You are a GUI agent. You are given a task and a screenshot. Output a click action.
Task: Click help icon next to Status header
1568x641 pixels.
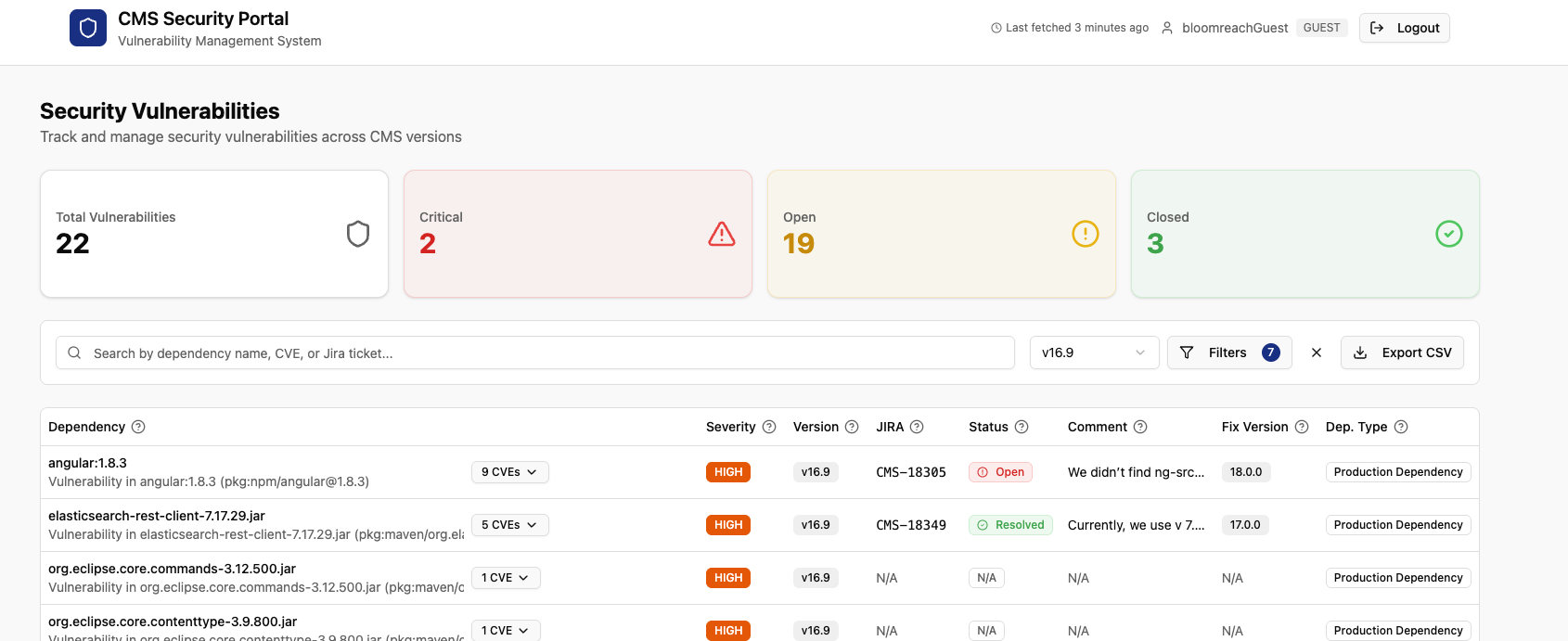pos(1022,427)
